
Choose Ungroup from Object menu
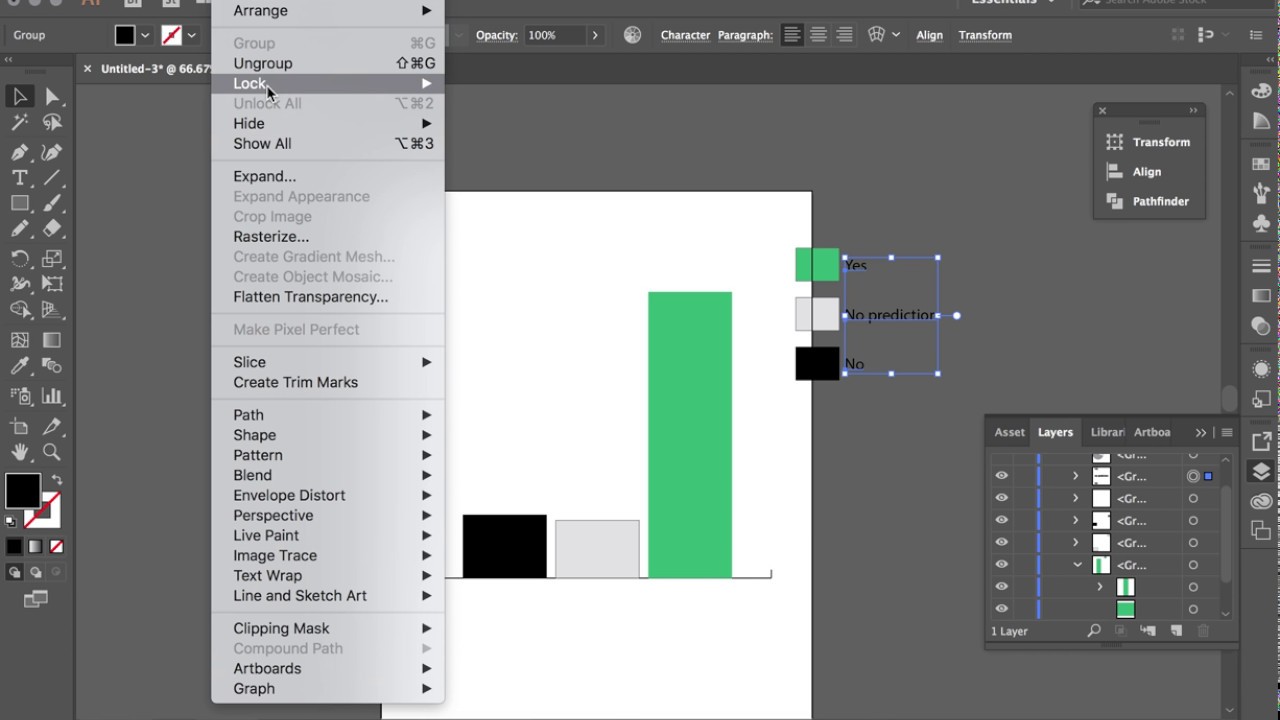click(328, 63)
